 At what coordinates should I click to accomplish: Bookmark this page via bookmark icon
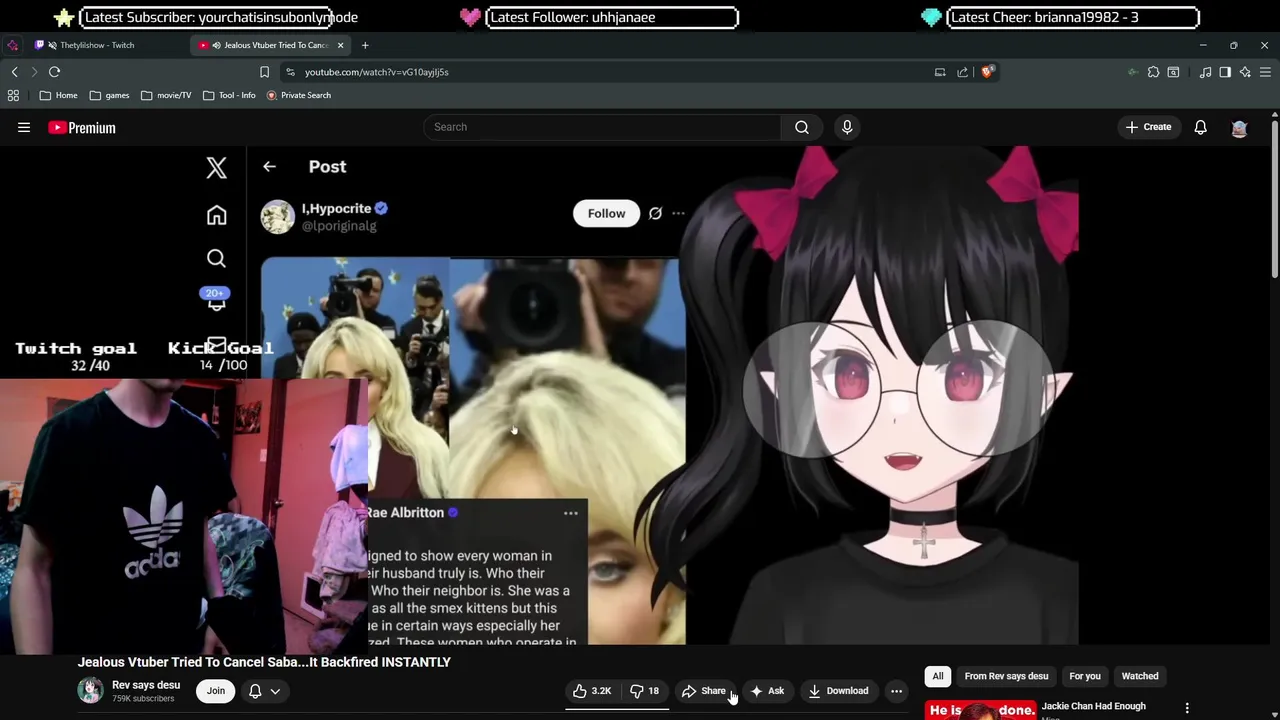pyautogui.click(x=264, y=72)
